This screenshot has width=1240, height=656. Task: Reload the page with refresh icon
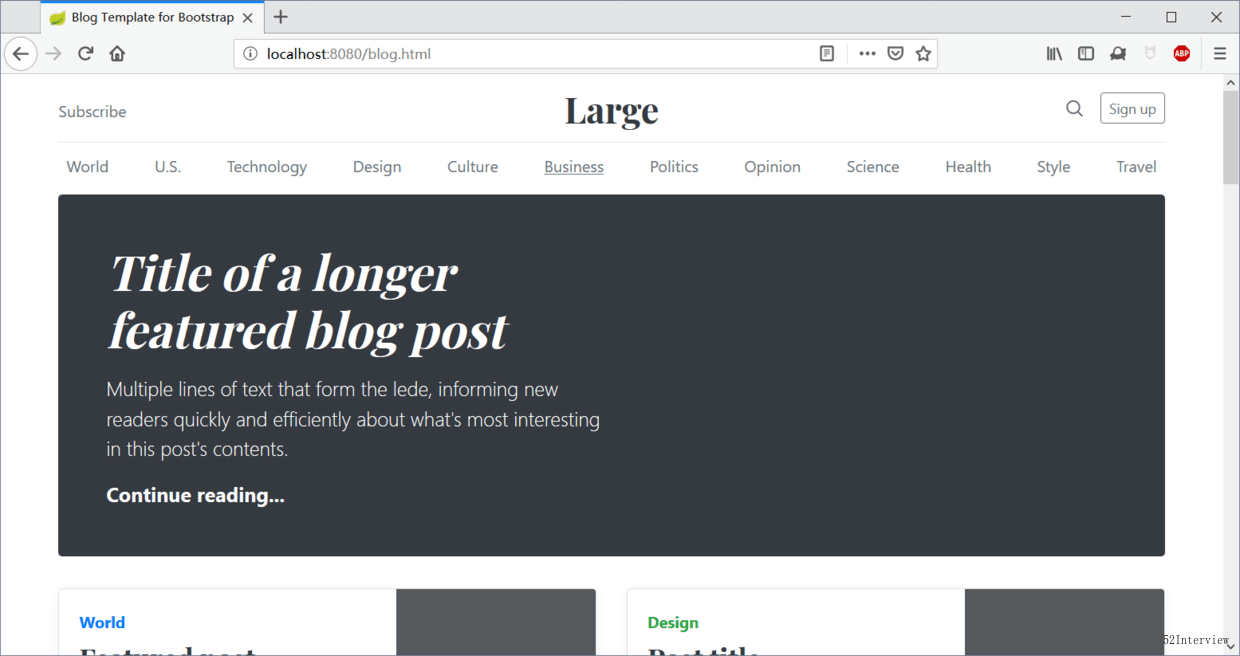86,54
